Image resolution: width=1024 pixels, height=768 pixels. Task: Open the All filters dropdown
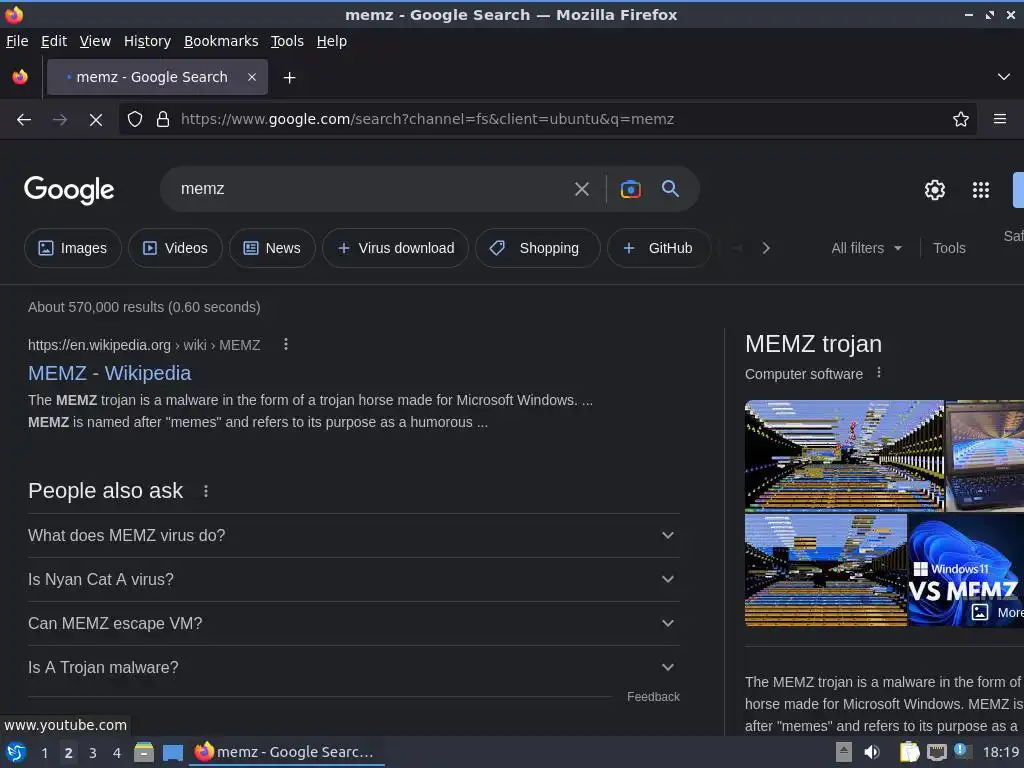click(x=867, y=248)
